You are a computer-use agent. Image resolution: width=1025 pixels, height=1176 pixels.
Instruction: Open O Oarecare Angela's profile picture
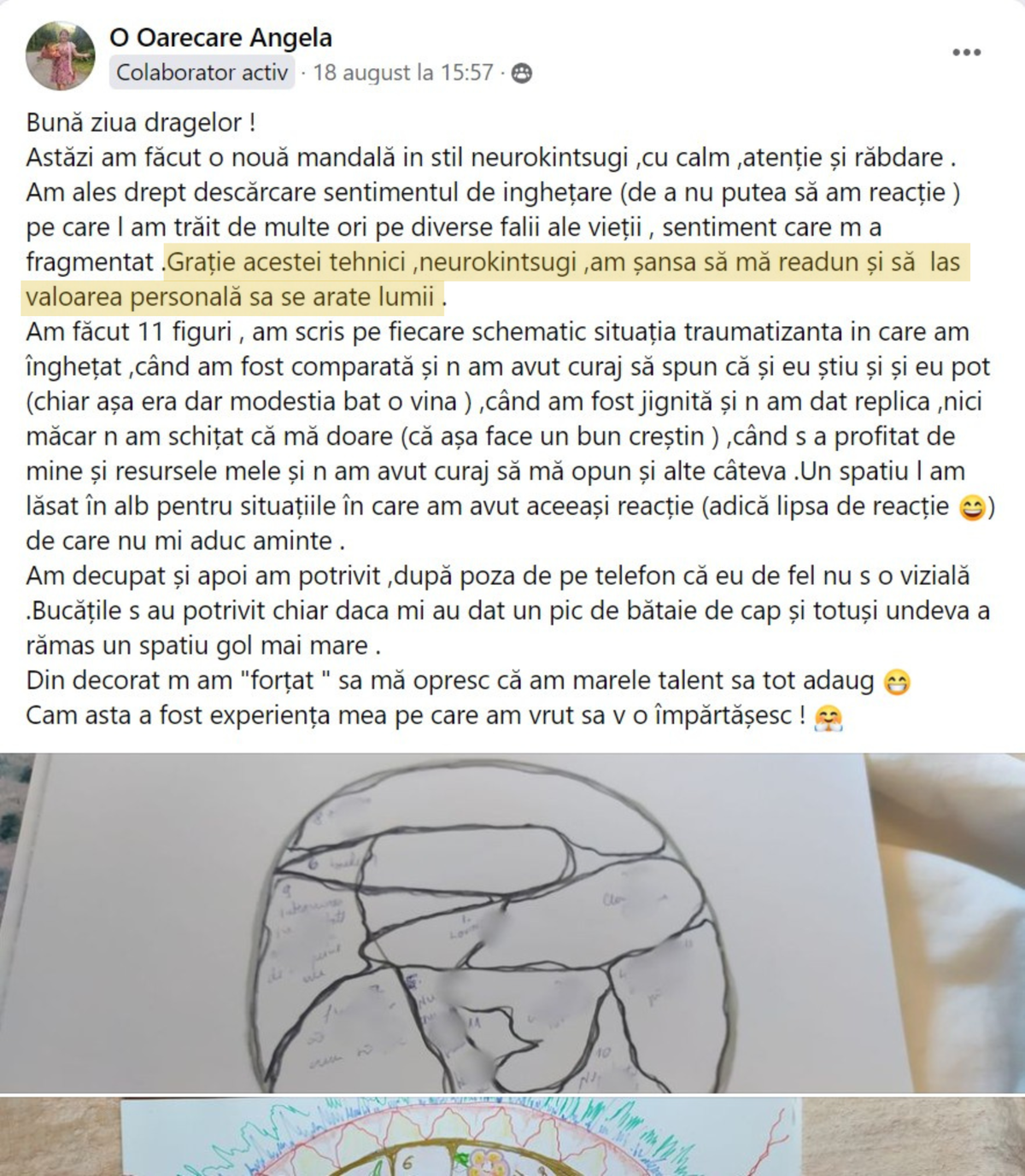coord(61,56)
